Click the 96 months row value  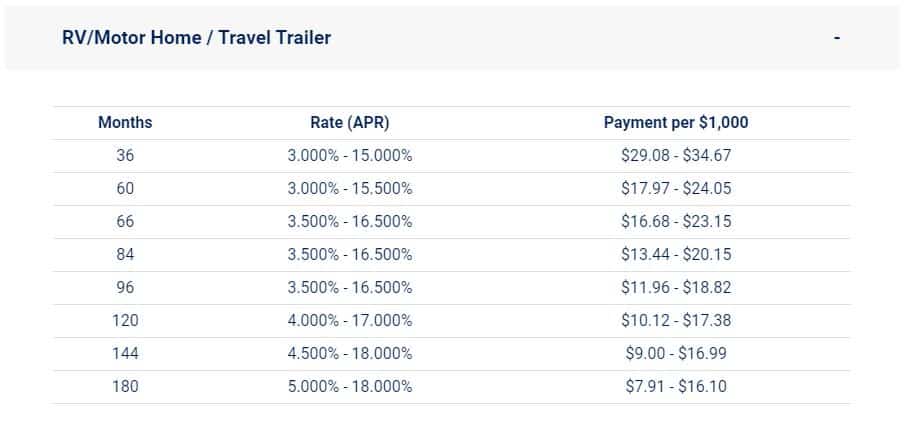click(x=125, y=287)
